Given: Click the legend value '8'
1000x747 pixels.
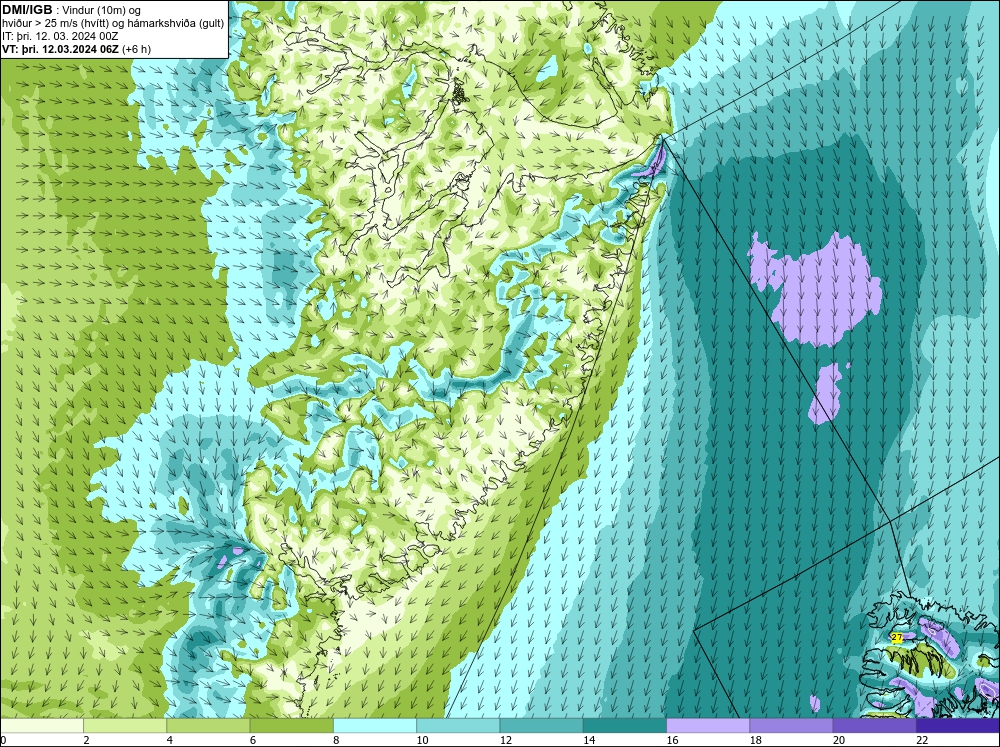Looking at the screenshot, I should click(337, 740).
